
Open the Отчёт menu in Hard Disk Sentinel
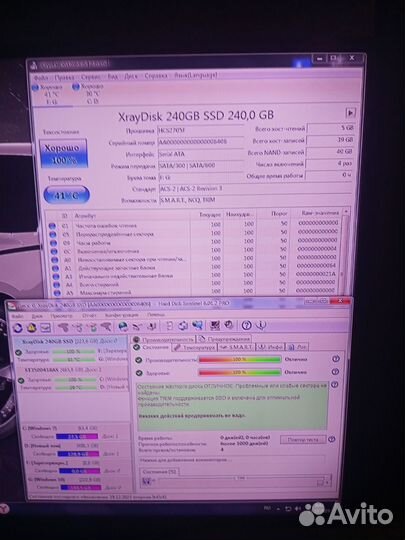(89, 315)
